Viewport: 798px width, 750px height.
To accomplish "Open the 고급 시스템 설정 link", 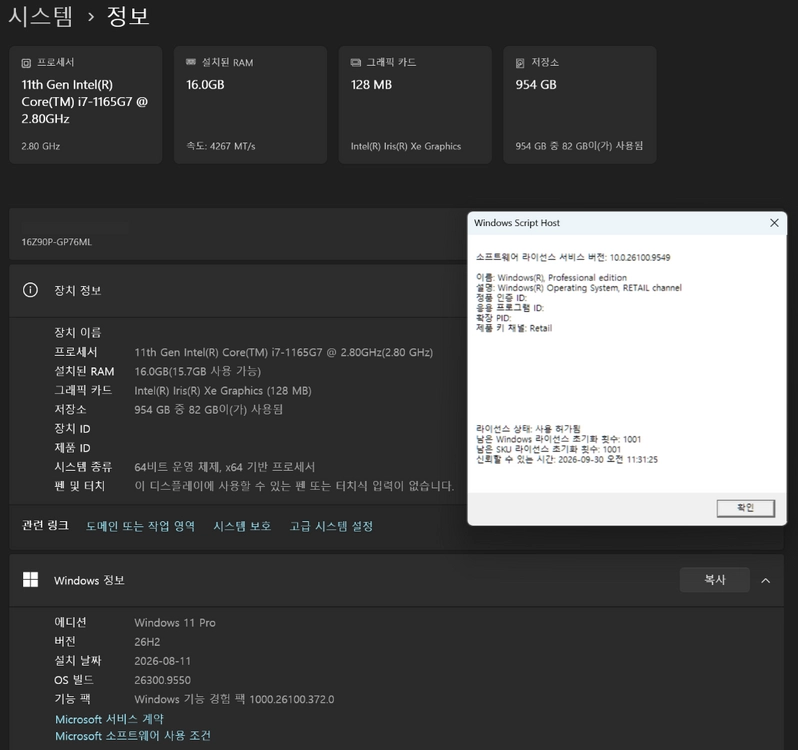I will [x=331, y=526].
